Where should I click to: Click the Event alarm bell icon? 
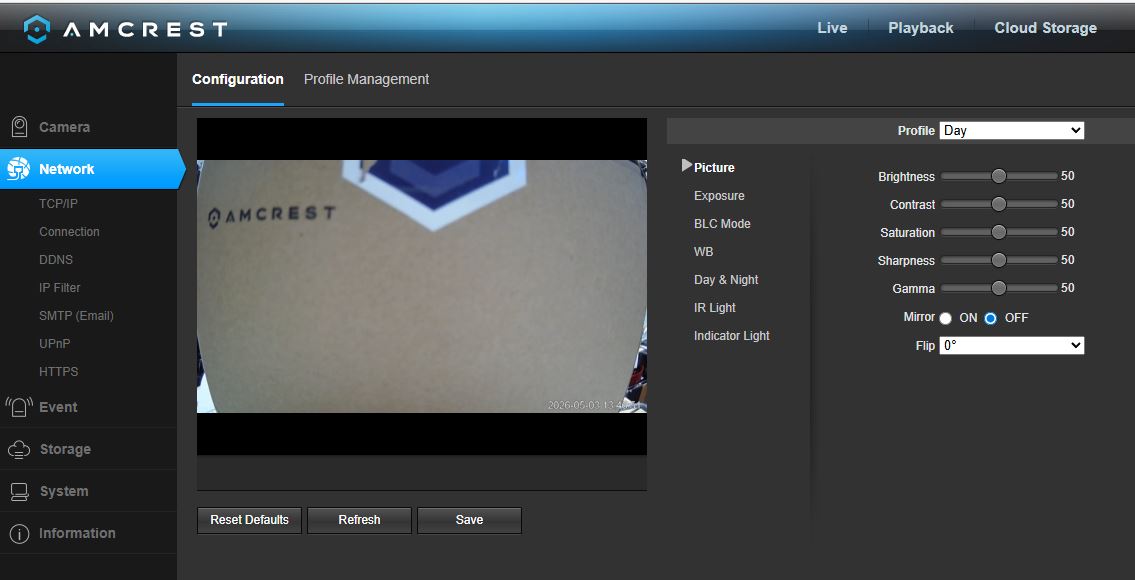click(20, 407)
